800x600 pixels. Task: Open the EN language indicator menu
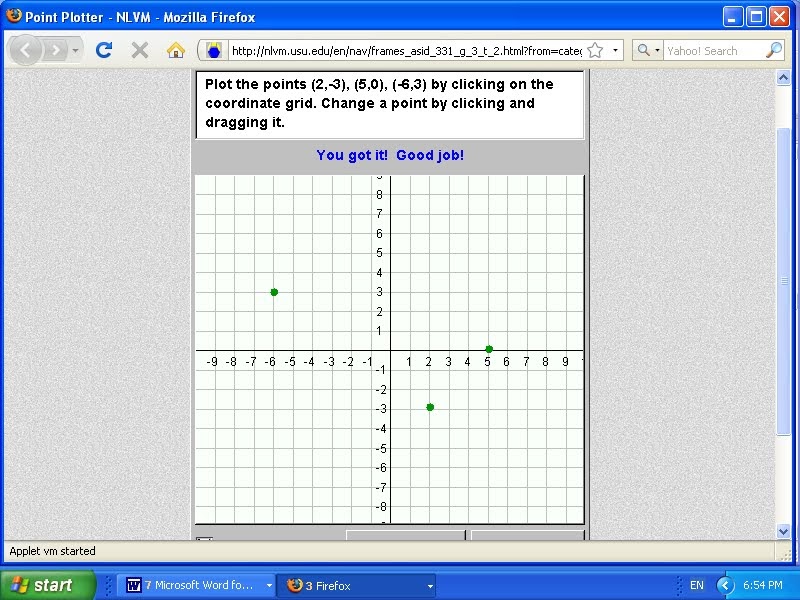point(698,585)
